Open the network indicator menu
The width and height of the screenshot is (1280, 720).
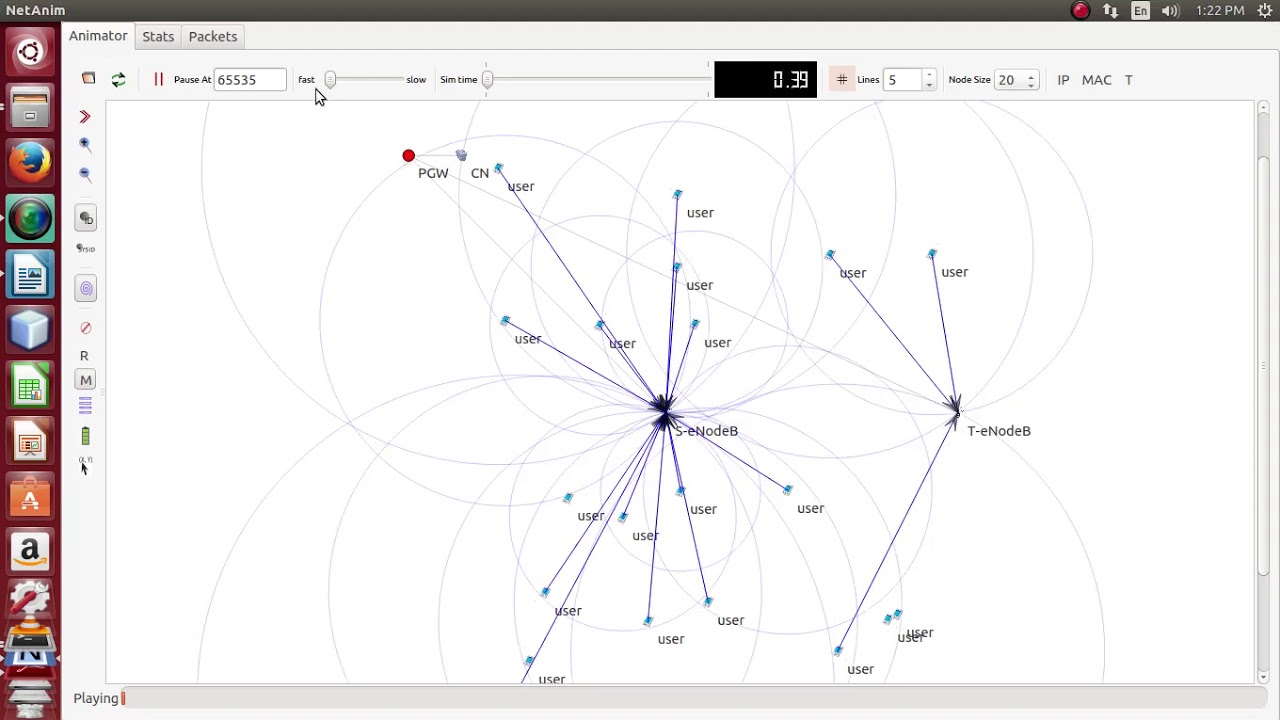point(1111,11)
